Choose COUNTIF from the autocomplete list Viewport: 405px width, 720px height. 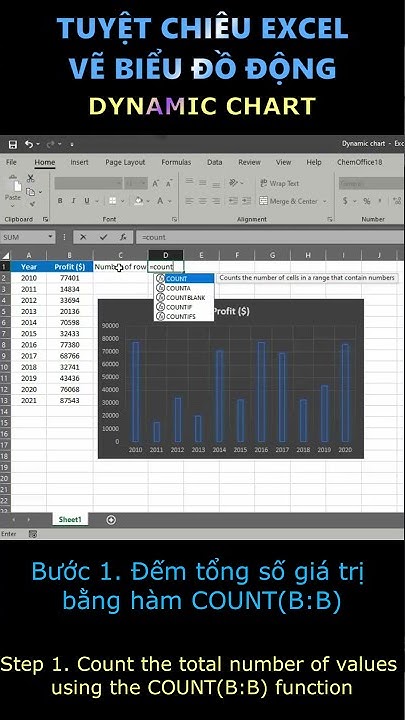pos(184,307)
